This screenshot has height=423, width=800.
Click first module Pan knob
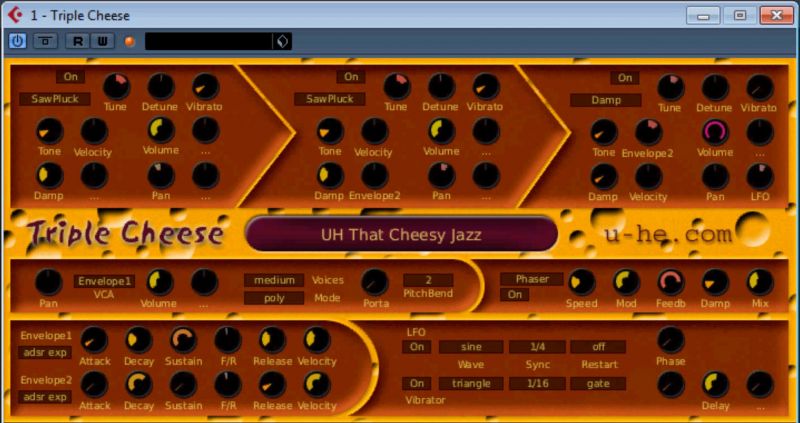click(161, 175)
